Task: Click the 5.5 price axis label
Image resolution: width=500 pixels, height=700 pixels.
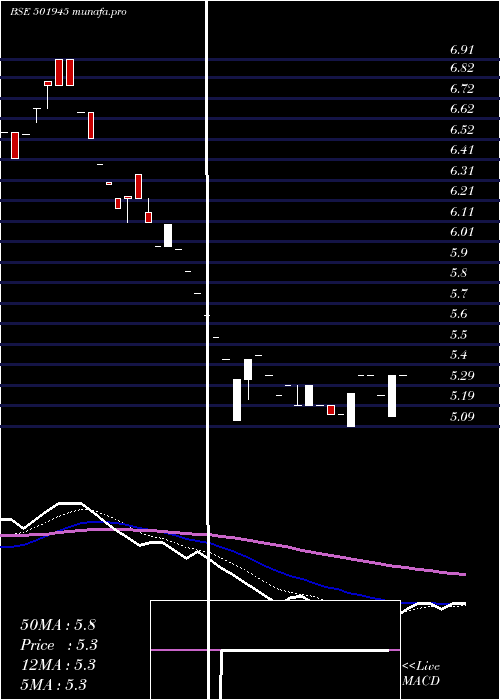Action: pos(458,335)
